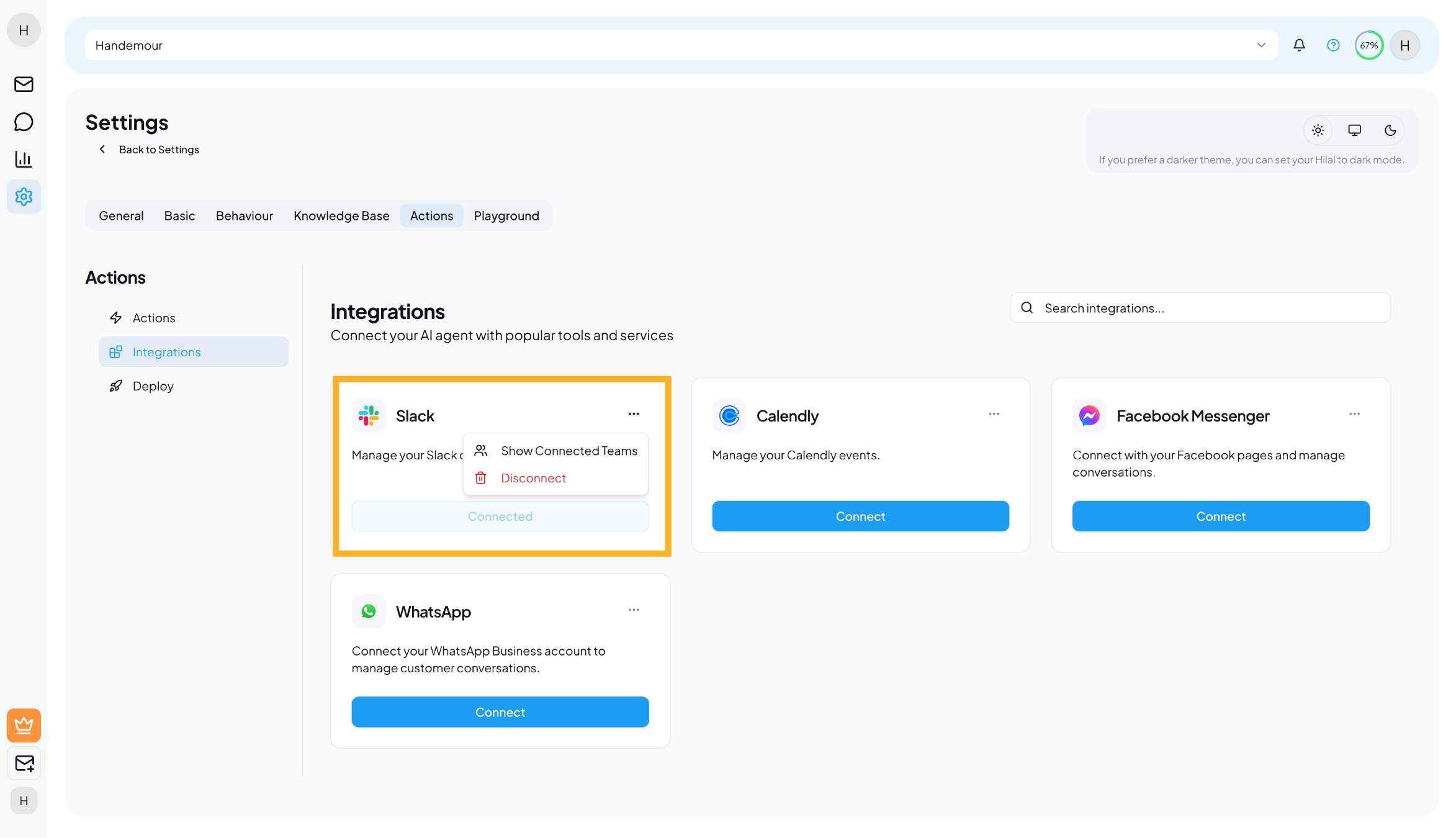Select the system theme monitor toggle

pos(1354,130)
